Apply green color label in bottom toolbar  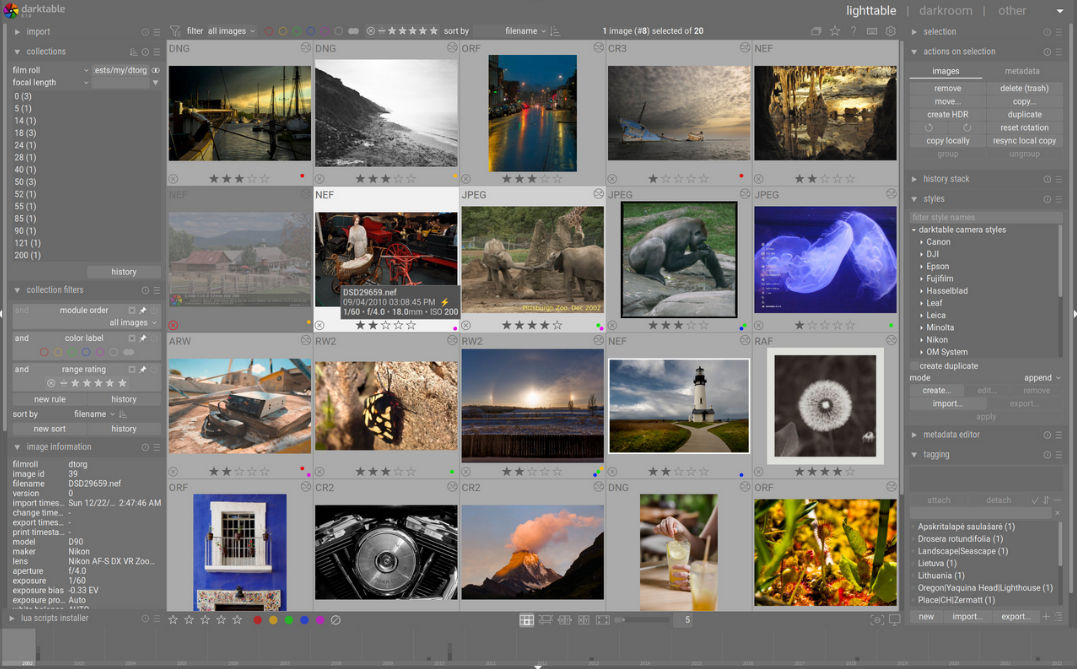(288, 620)
